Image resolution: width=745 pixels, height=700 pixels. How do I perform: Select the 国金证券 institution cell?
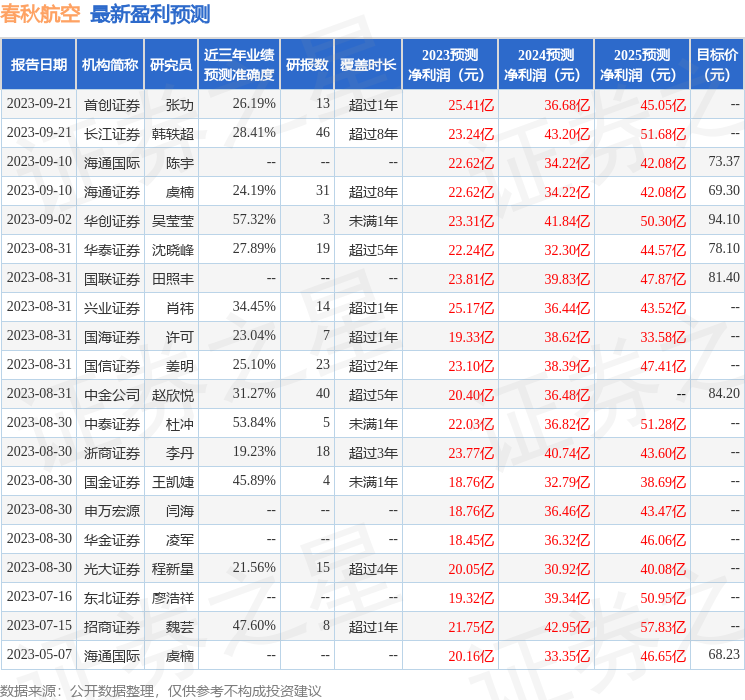(x=112, y=482)
